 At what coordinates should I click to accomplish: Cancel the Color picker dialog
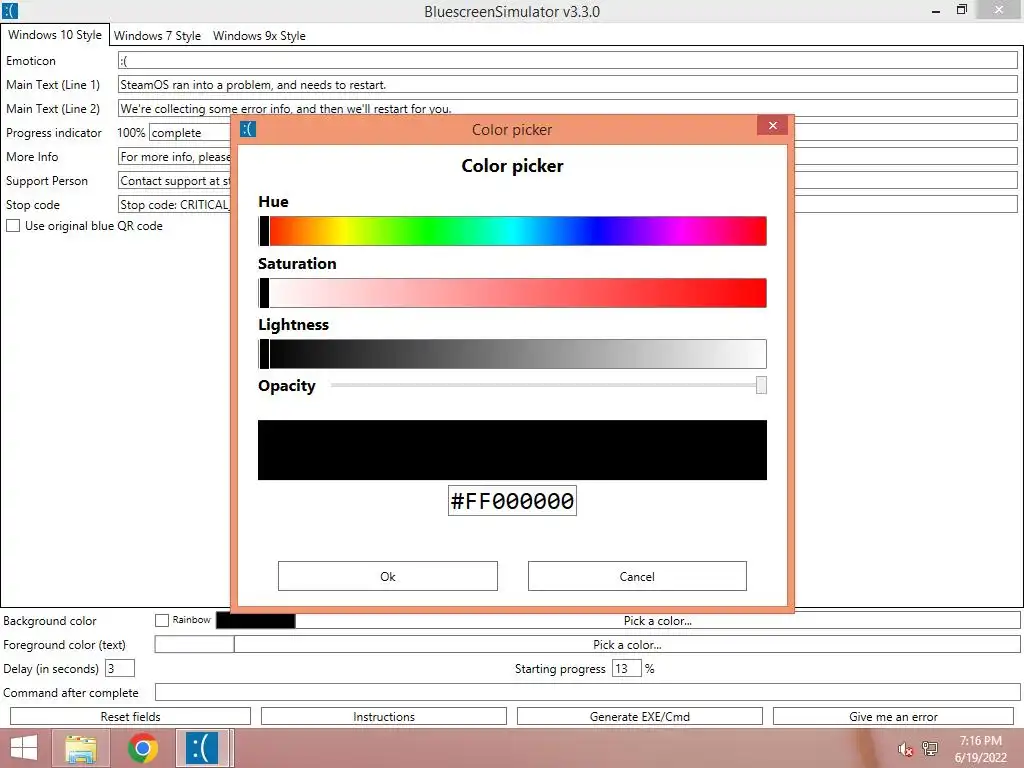click(x=637, y=576)
